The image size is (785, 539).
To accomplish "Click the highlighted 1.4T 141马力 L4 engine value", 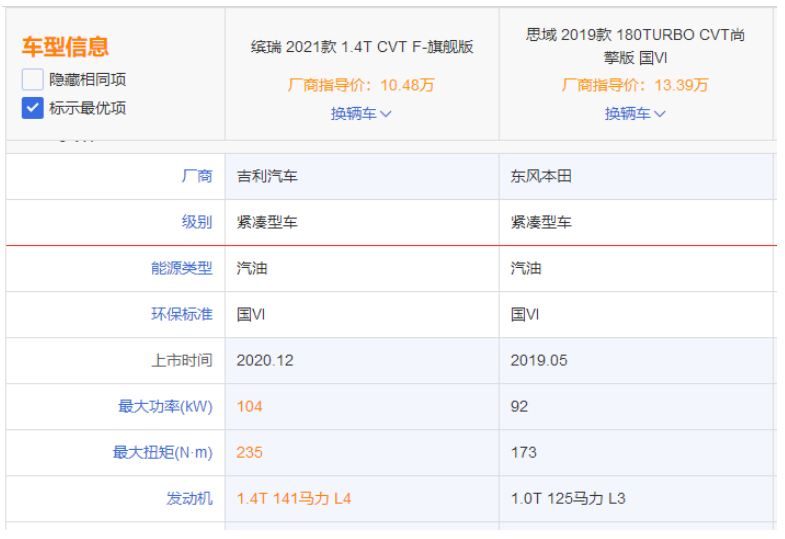I will click(x=294, y=498).
